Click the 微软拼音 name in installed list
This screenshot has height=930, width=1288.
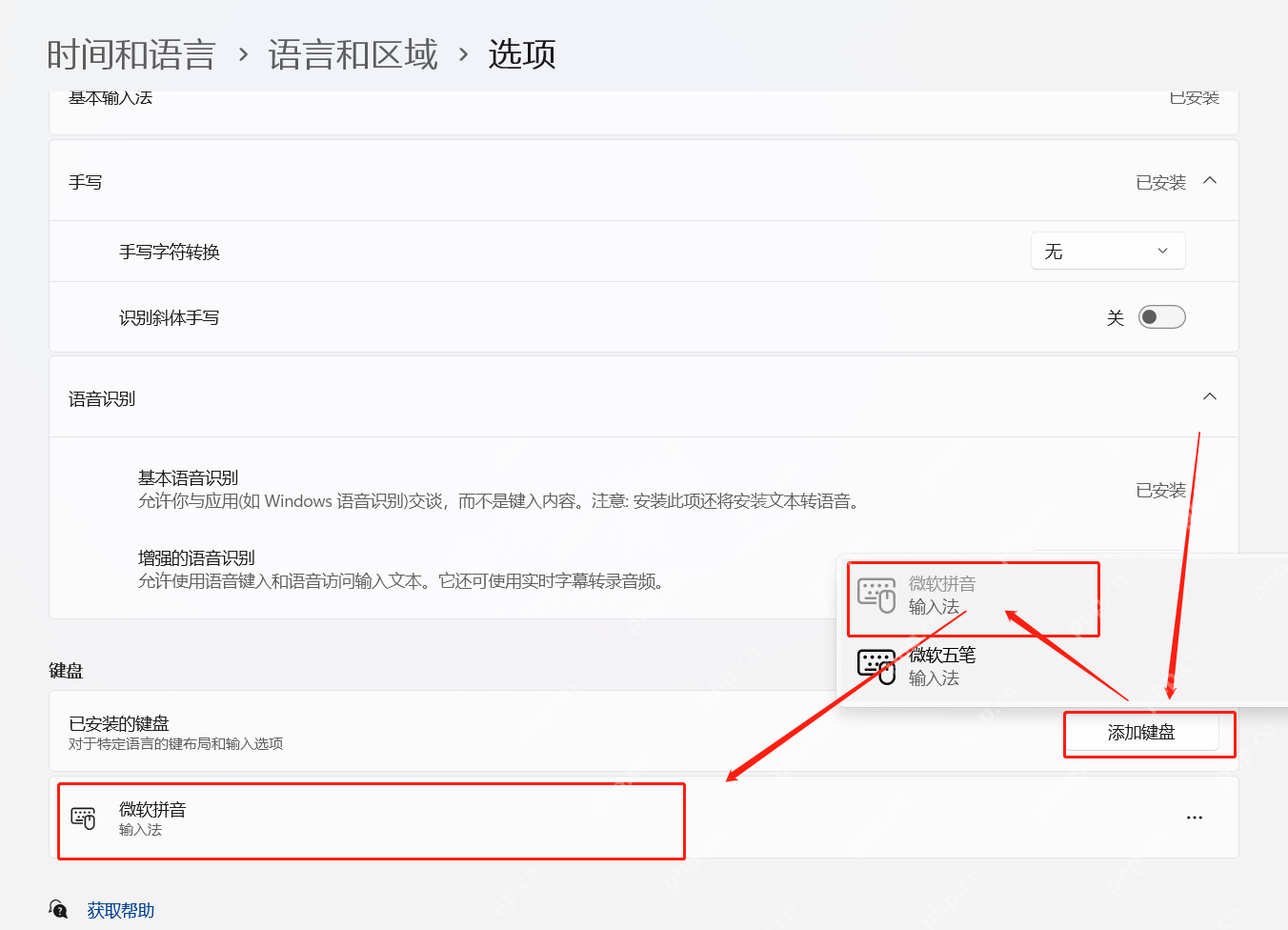(x=152, y=809)
